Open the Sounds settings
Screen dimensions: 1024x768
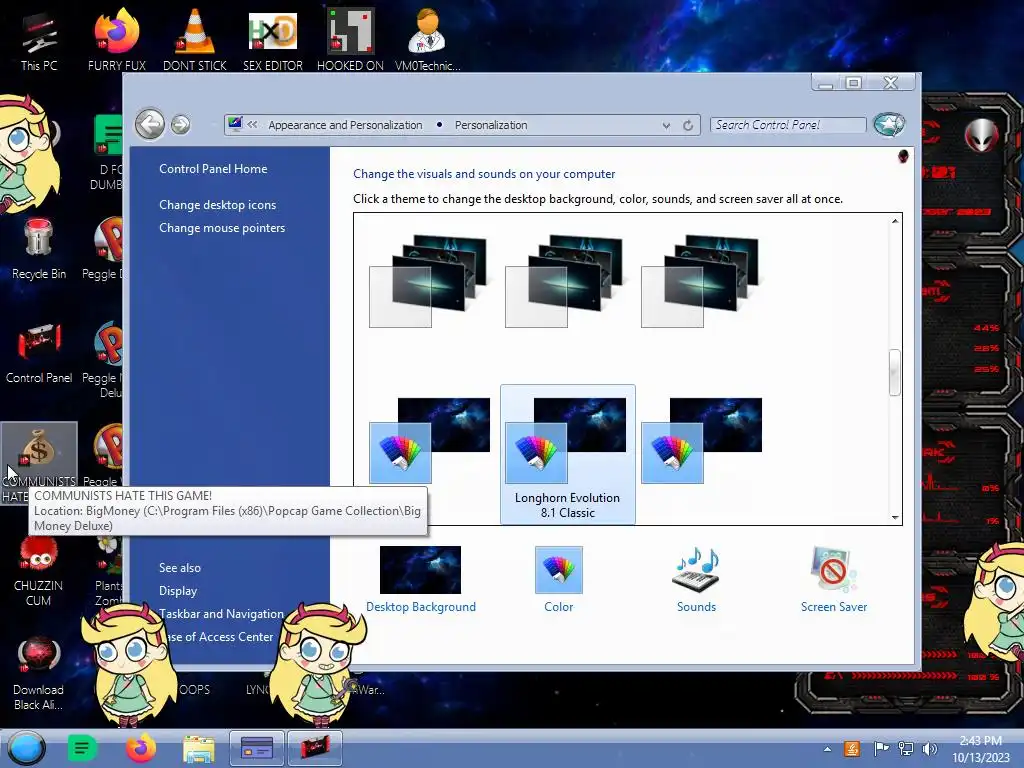(696, 579)
